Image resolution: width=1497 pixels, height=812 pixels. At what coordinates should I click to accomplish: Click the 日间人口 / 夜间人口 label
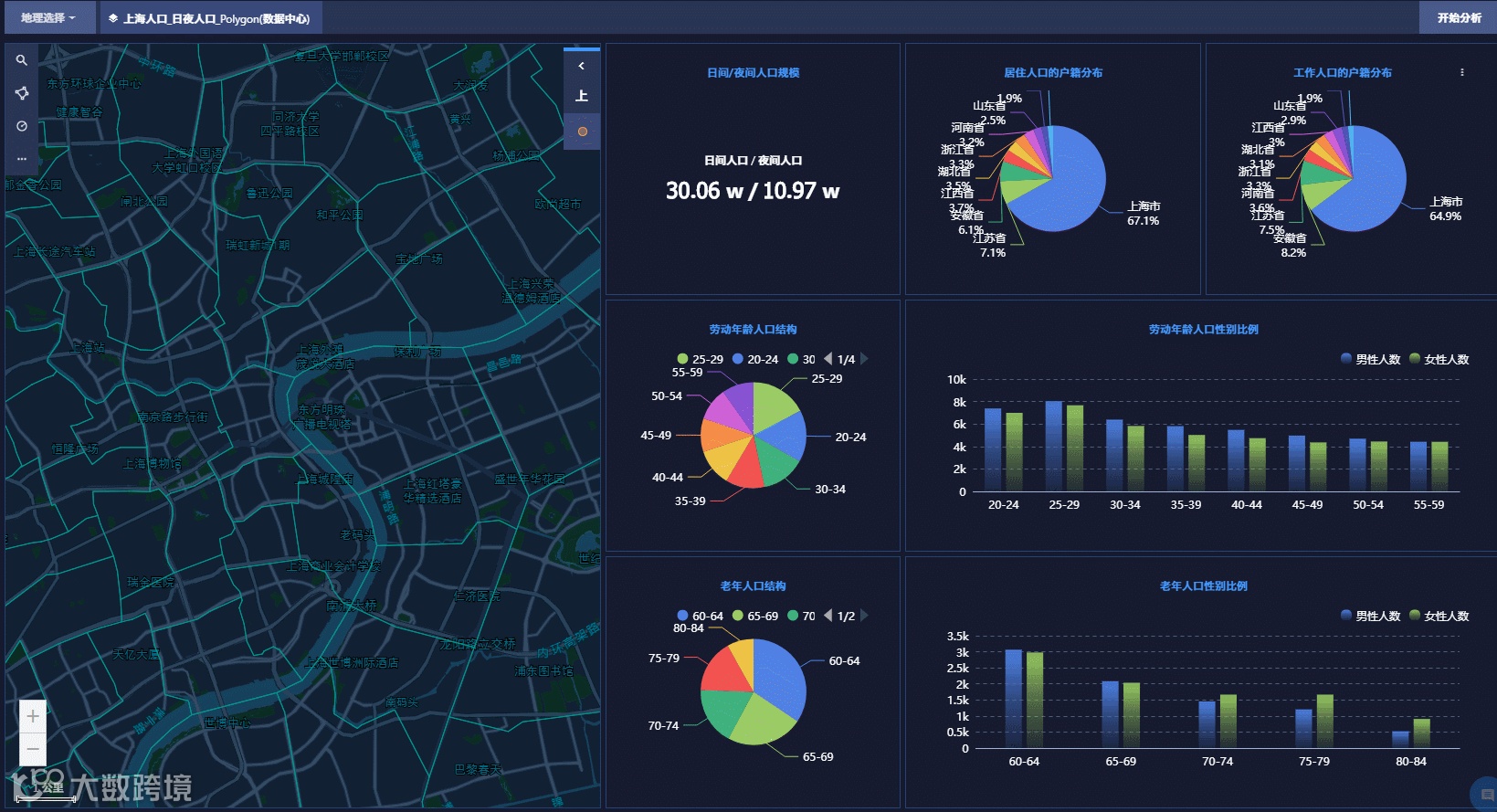753,161
